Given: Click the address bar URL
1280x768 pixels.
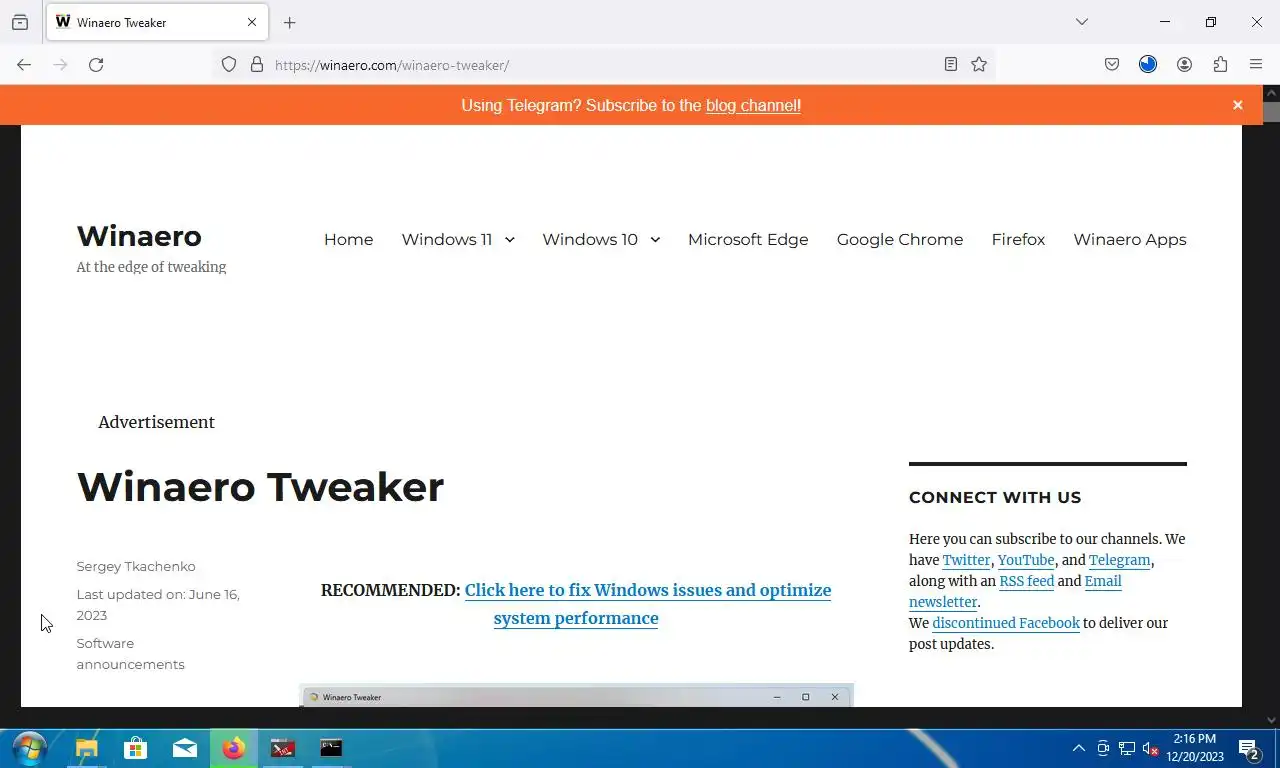Looking at the screenshot, I should point(392,65).
